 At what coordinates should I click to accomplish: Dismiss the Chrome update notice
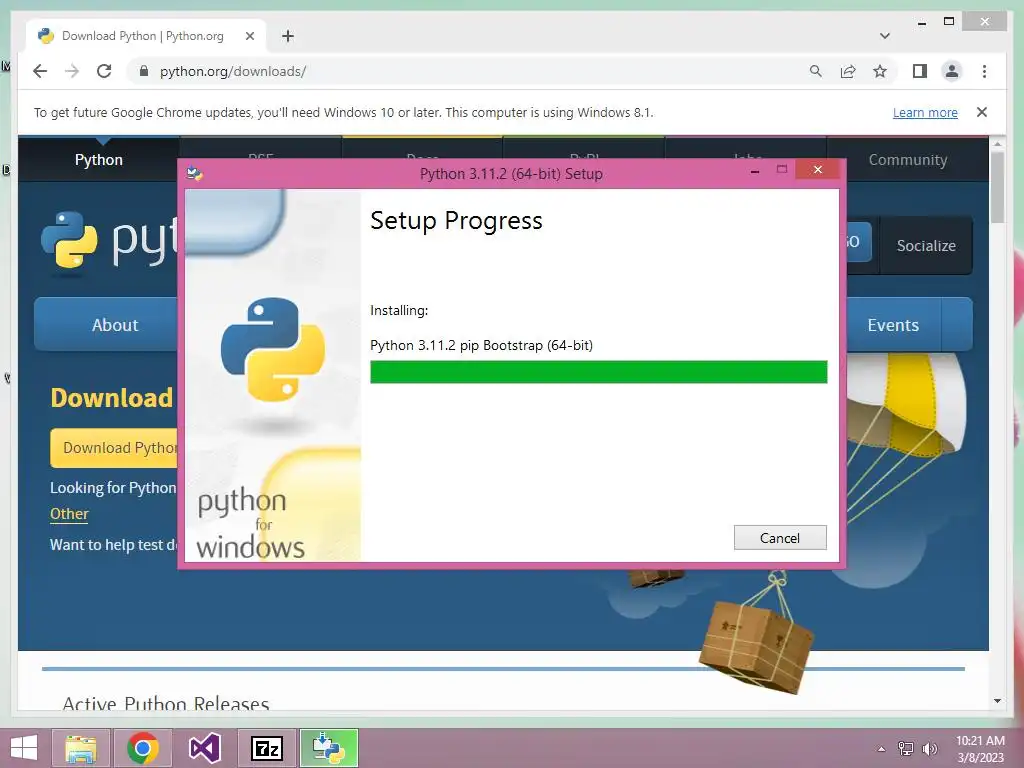pyautogui.click(x=982, y=112)
